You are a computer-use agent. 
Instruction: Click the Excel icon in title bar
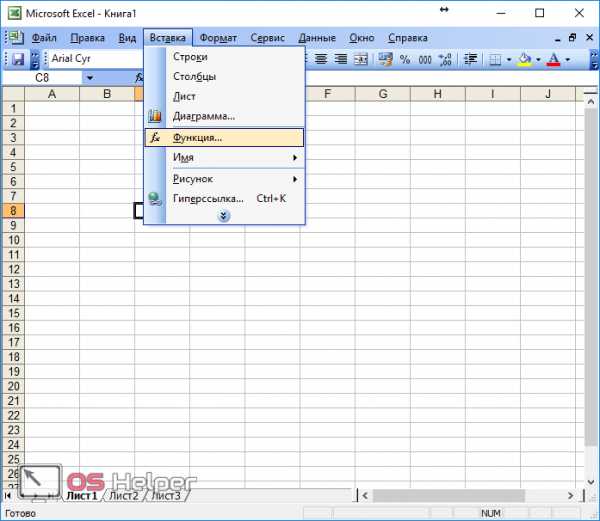[15, 13]
